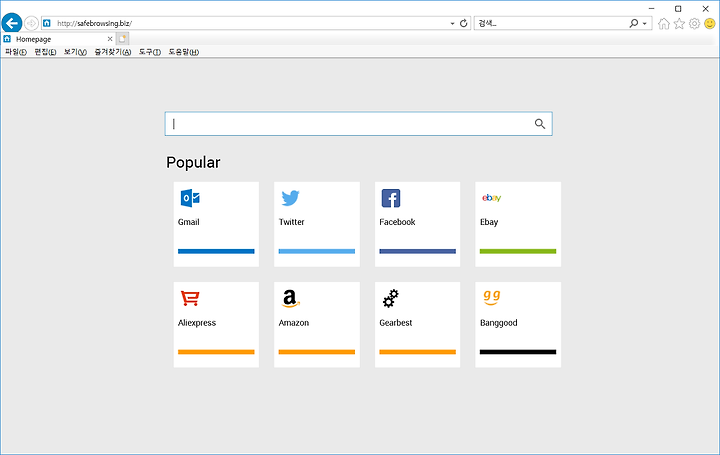Click the site favicon in the address bar
The width and height of the screenshot is (720, 455).
[47, 23]
